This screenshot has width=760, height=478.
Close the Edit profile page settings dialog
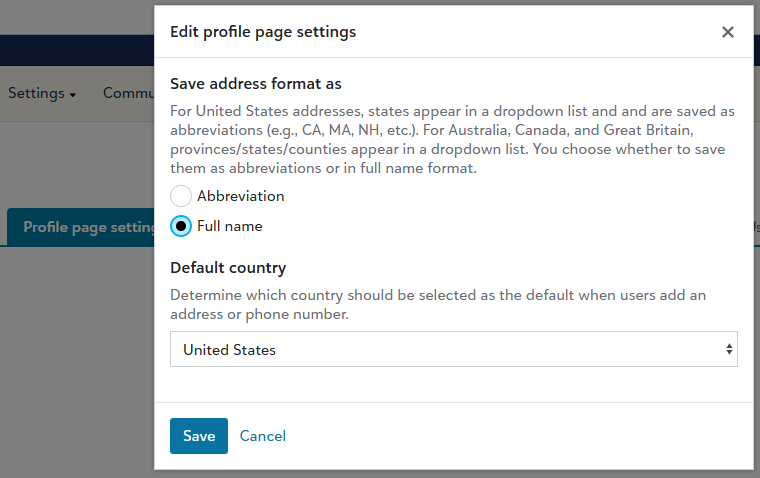728,32
